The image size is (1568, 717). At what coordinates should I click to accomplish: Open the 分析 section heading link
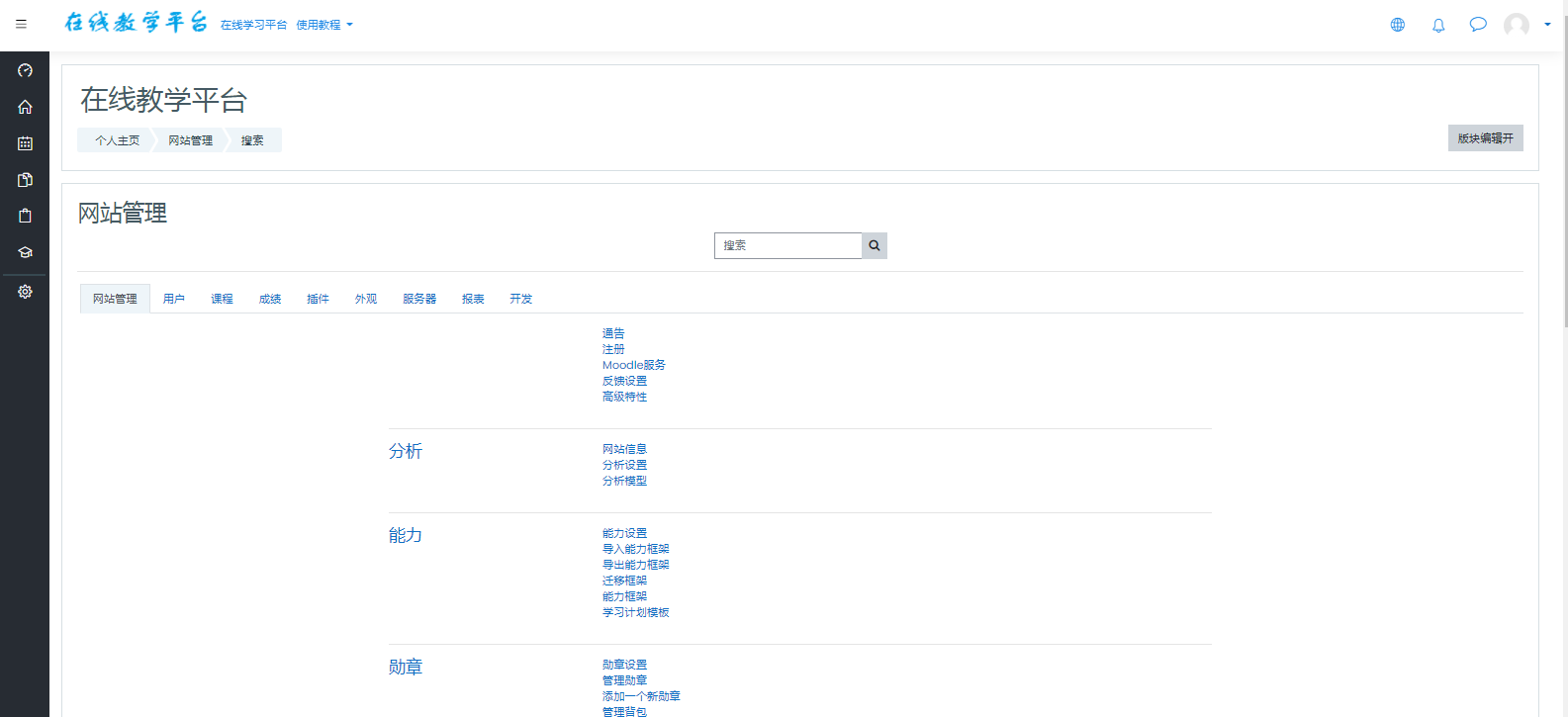pos(406,451)
